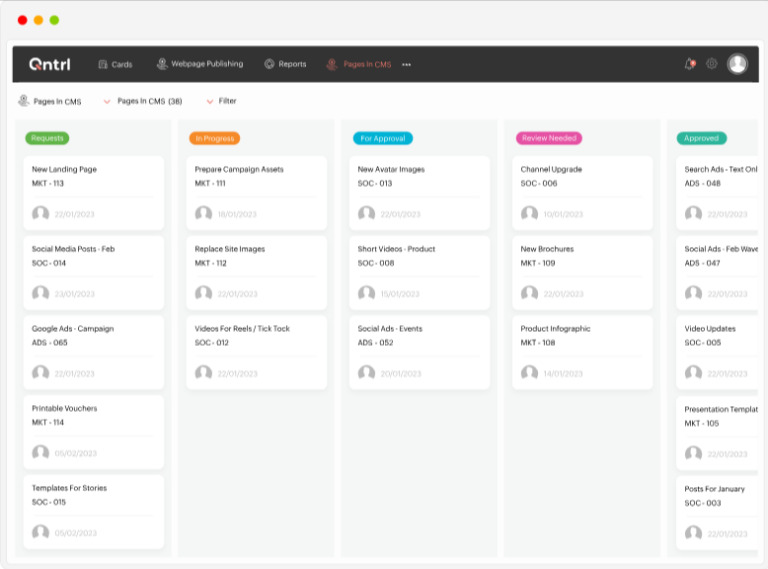Open the Webpage Publishing tab
768x569 pixels.
point(200,64)
